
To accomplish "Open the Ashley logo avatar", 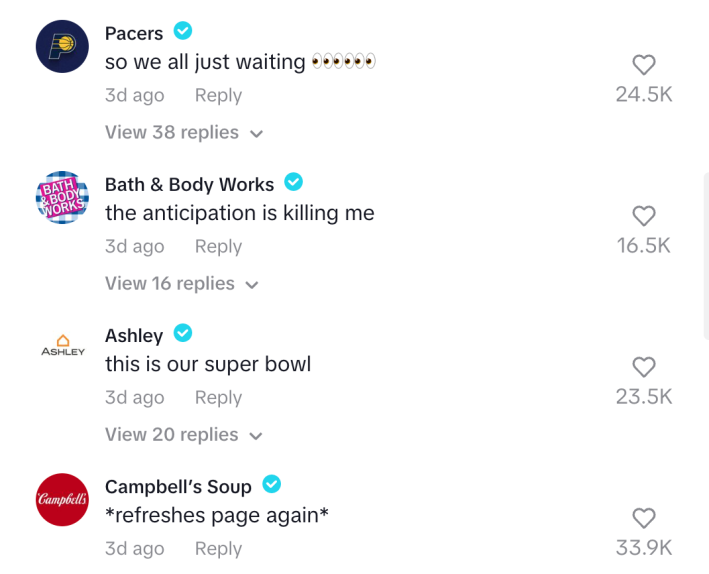I will tap(62, 347).
